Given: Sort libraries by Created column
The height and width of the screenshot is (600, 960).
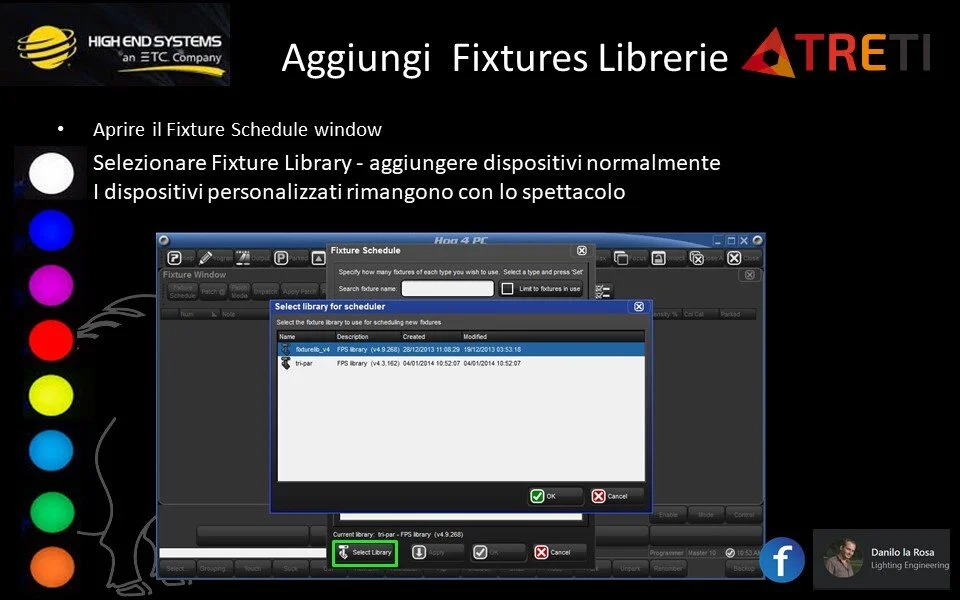Looking at the screenshot, I should tap(430, 336).
